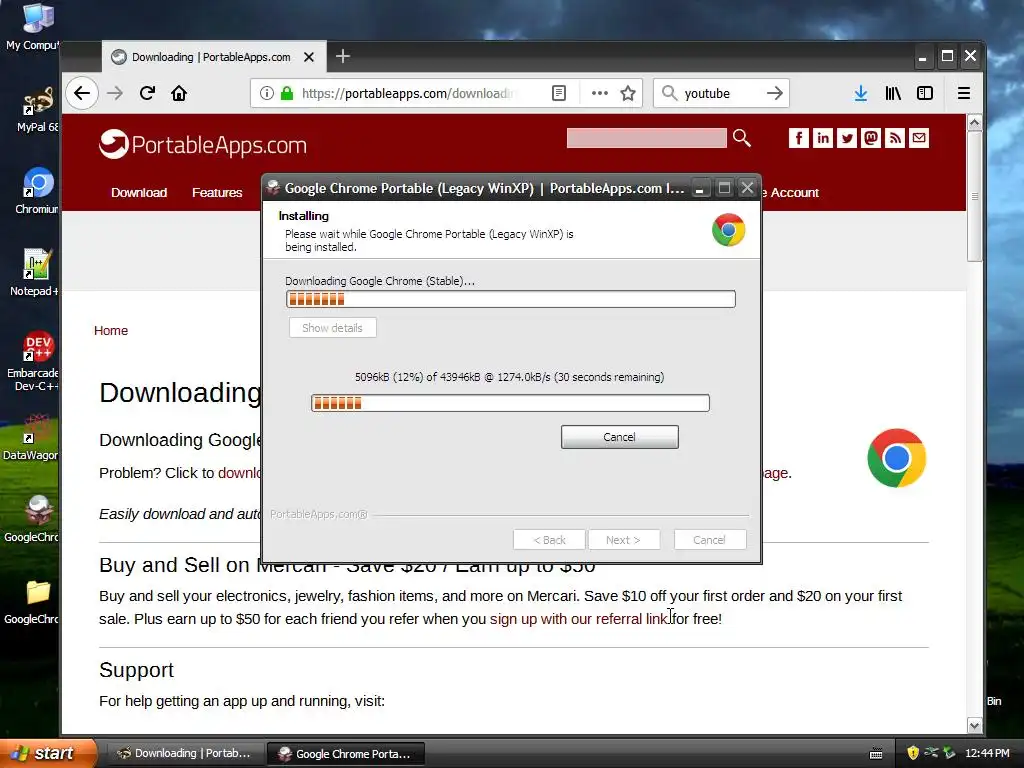Focus the youtube search box
Image resolution: width=1024 pixels, height=768 pixels.
pos(721,93)
